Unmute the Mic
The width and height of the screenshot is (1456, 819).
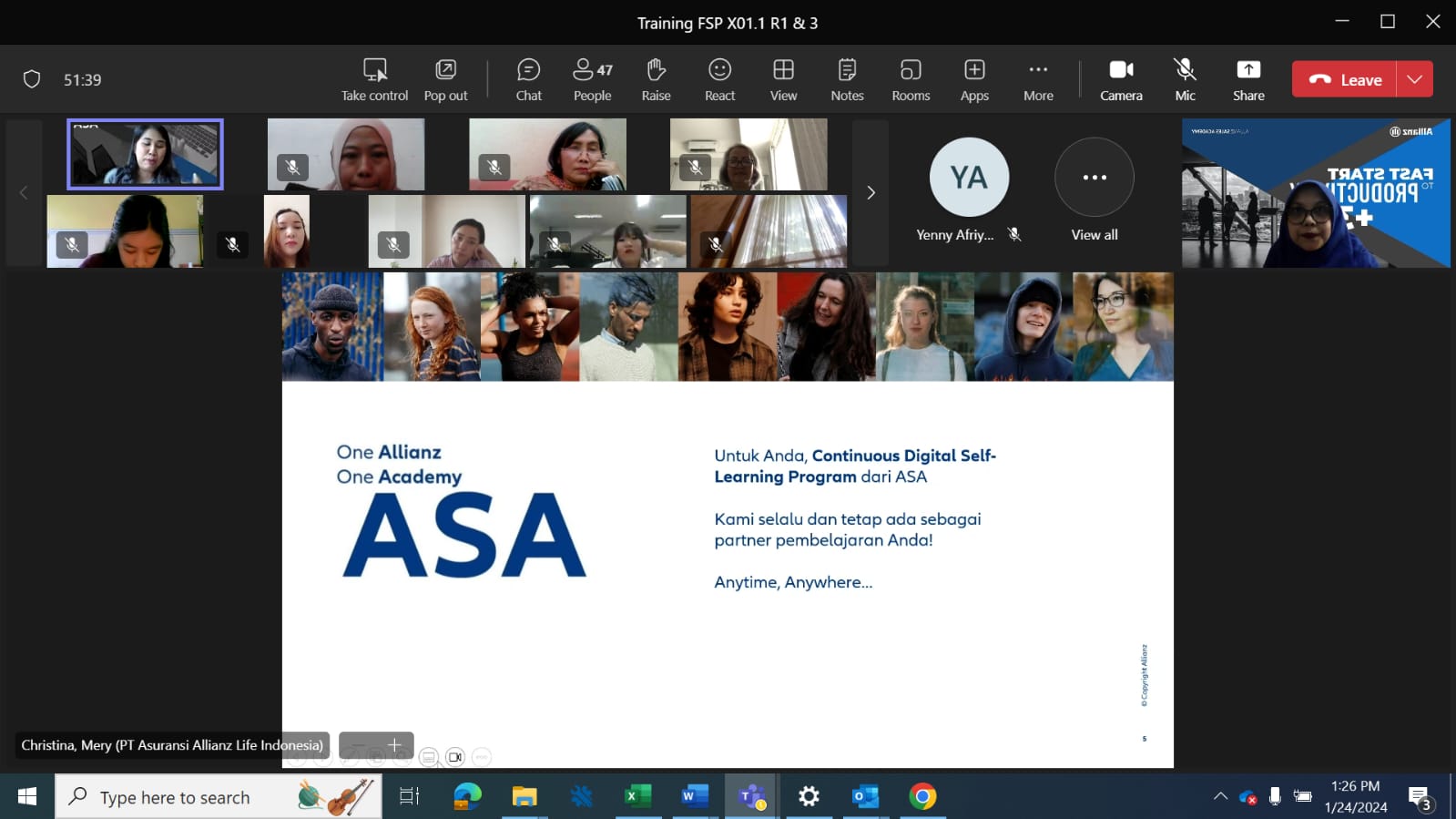point(1185,80)
